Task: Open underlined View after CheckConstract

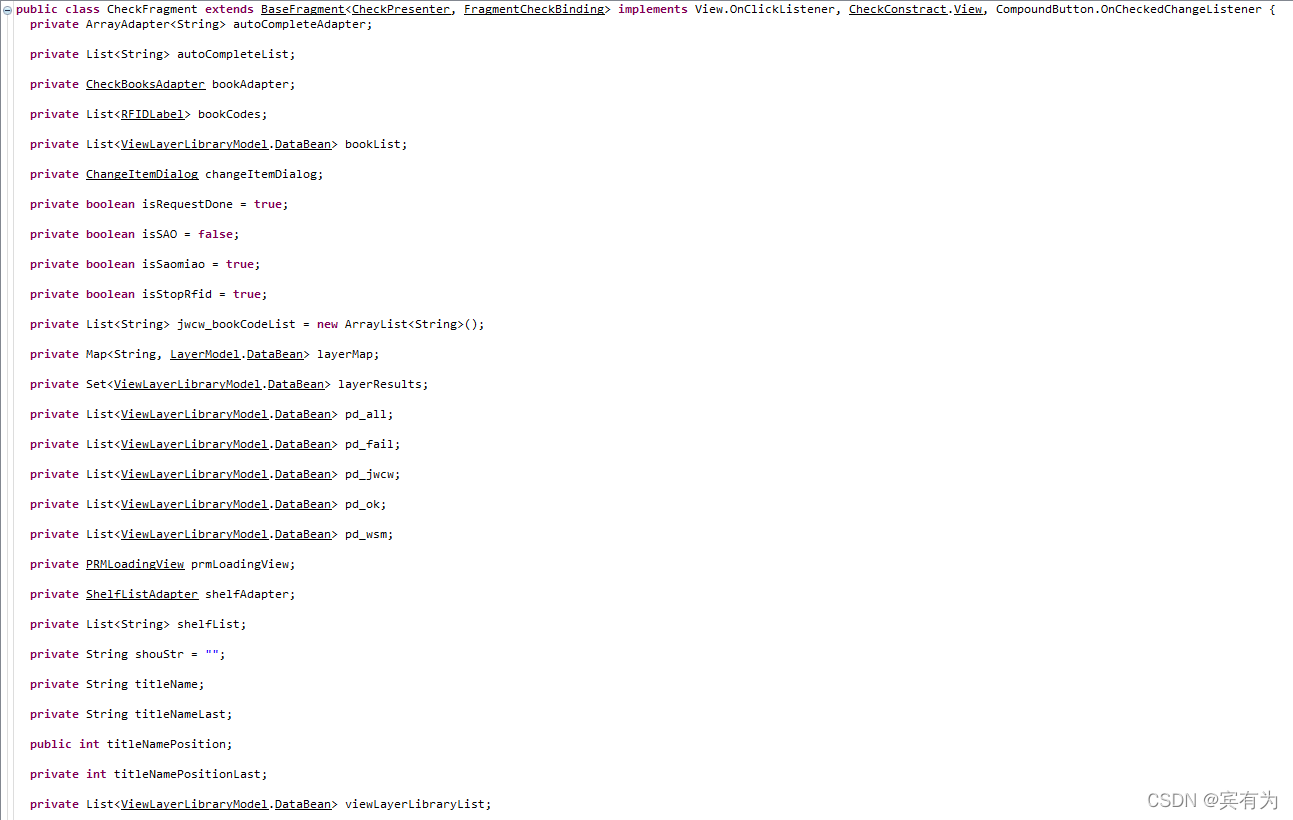Action: [x=967, y=9]
